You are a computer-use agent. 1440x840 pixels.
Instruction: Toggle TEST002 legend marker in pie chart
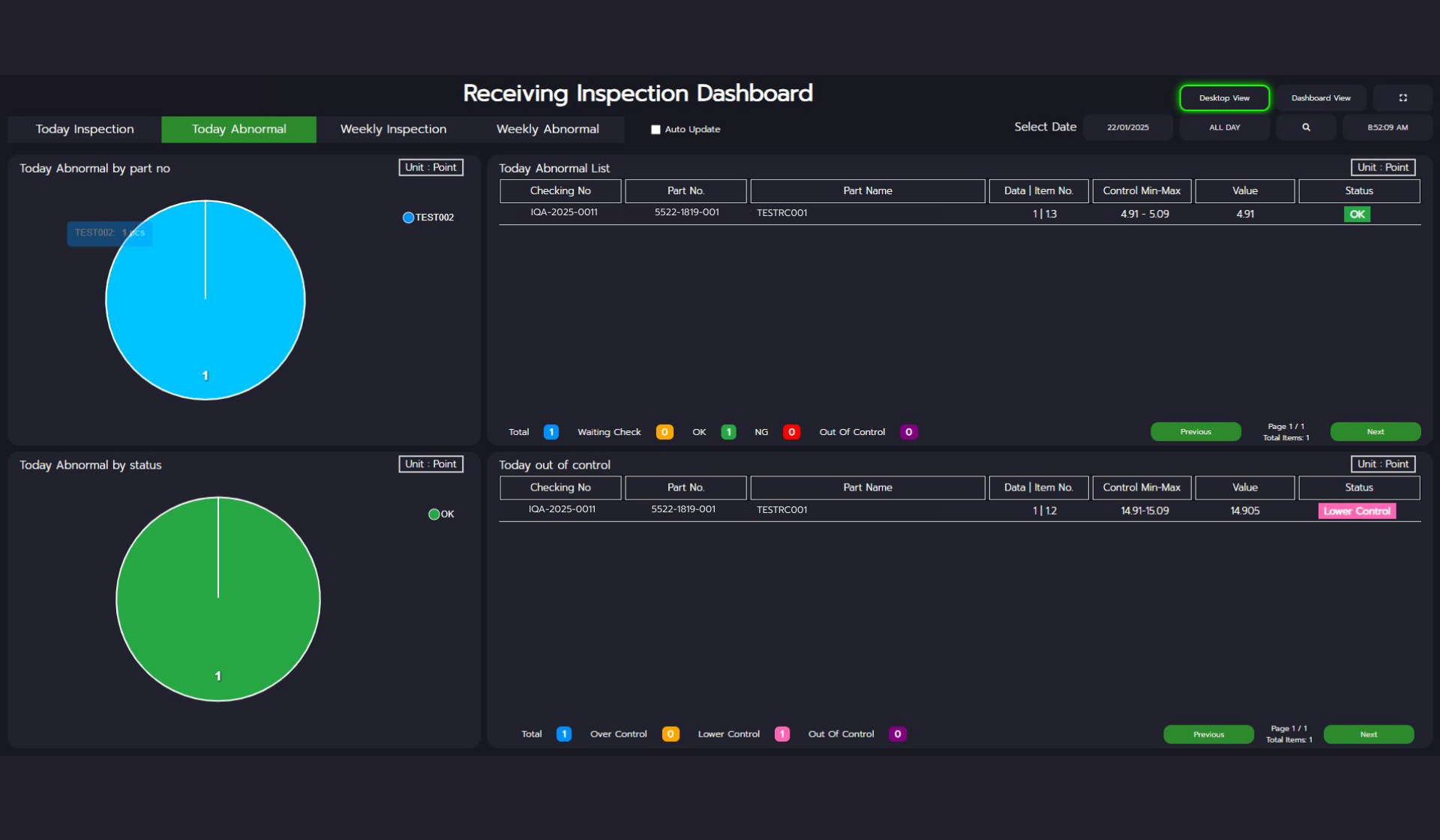click(x=408, y=217)
